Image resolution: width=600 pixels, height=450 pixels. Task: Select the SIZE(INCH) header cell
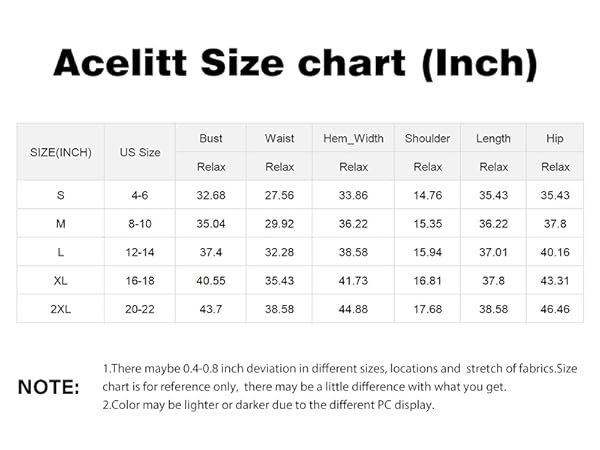60,152
